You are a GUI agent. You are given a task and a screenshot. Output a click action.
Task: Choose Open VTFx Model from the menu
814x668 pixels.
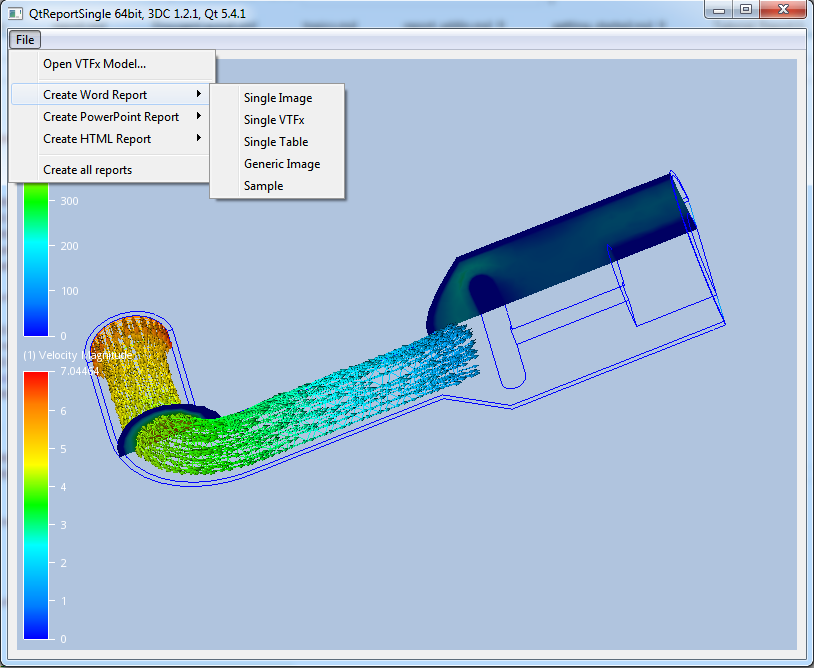click(94, 64)
